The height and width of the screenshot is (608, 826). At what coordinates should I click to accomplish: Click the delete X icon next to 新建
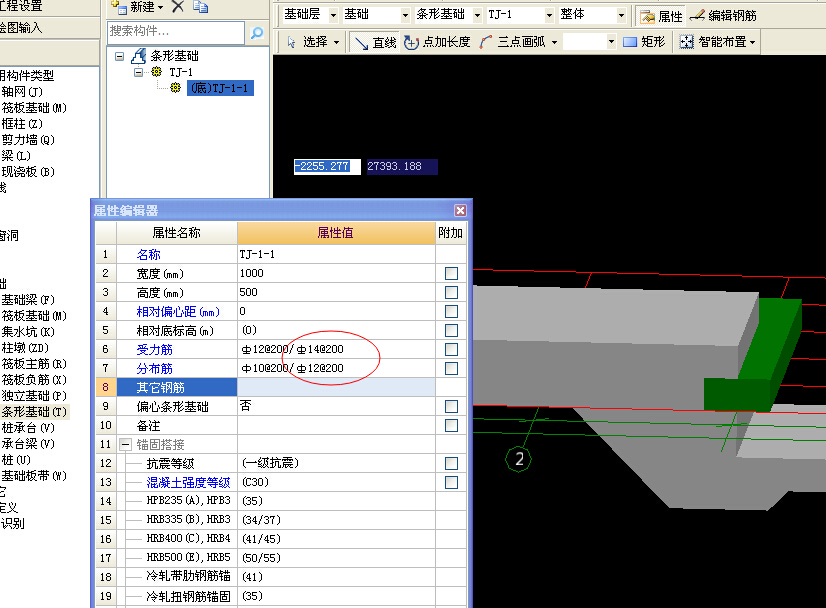tap(178, 7)
